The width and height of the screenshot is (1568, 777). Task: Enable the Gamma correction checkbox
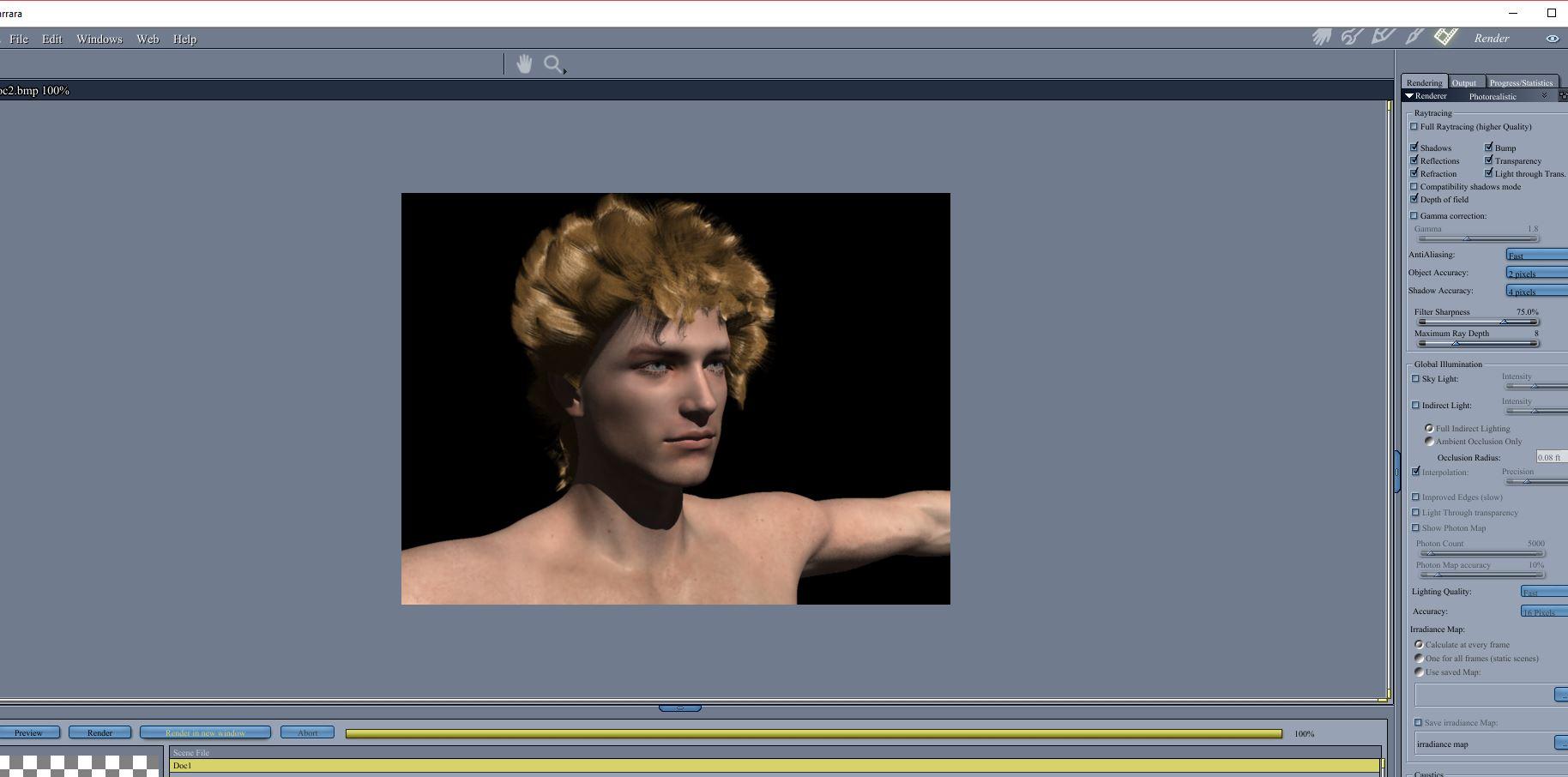tap(1414, 215)
